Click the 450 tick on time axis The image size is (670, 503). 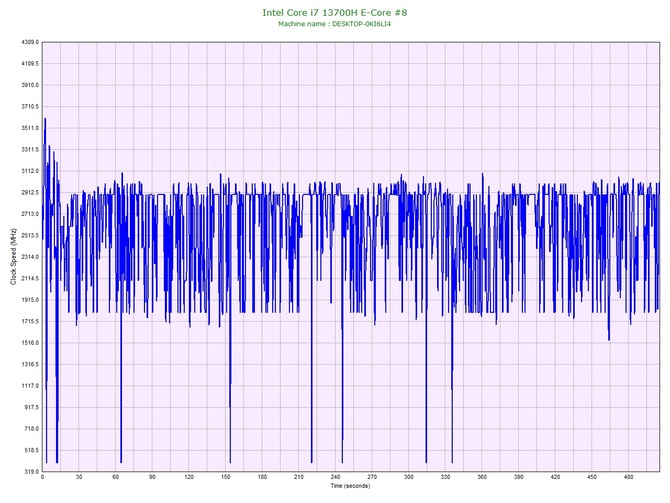592,477
